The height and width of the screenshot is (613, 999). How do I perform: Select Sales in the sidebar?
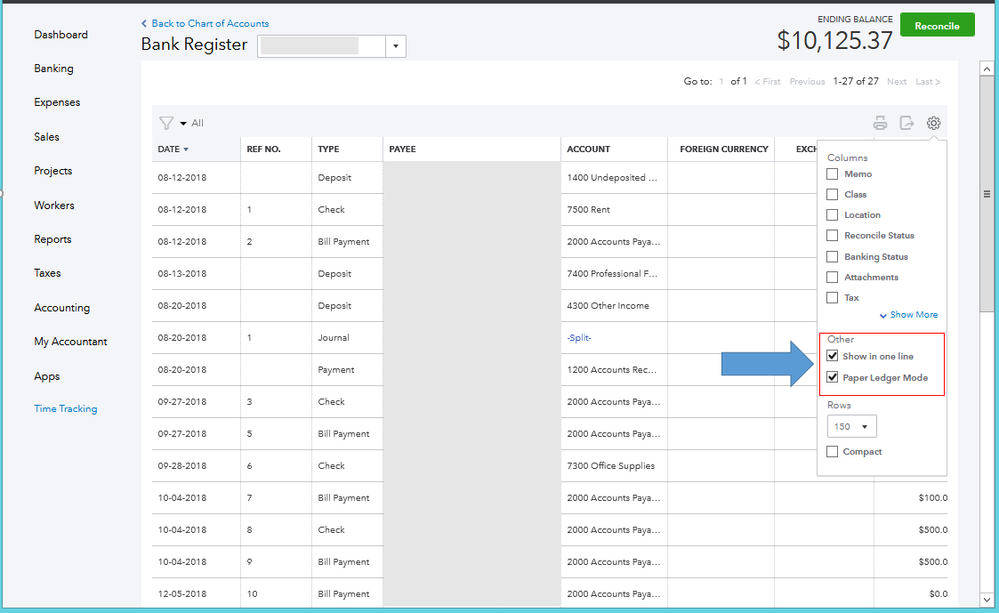(x=47, y=136)
